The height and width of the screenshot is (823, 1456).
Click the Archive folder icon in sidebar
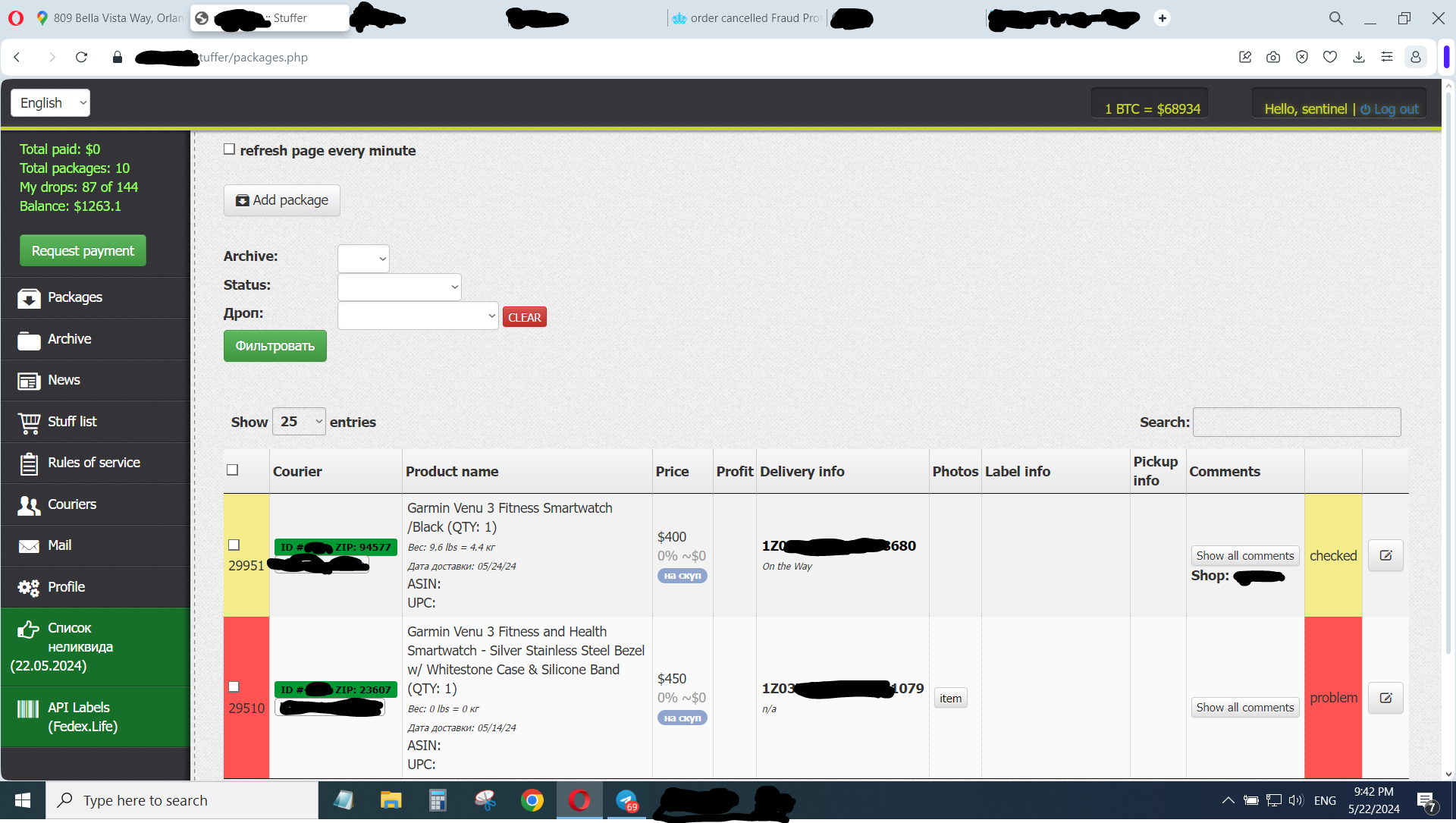pos(29,340)
